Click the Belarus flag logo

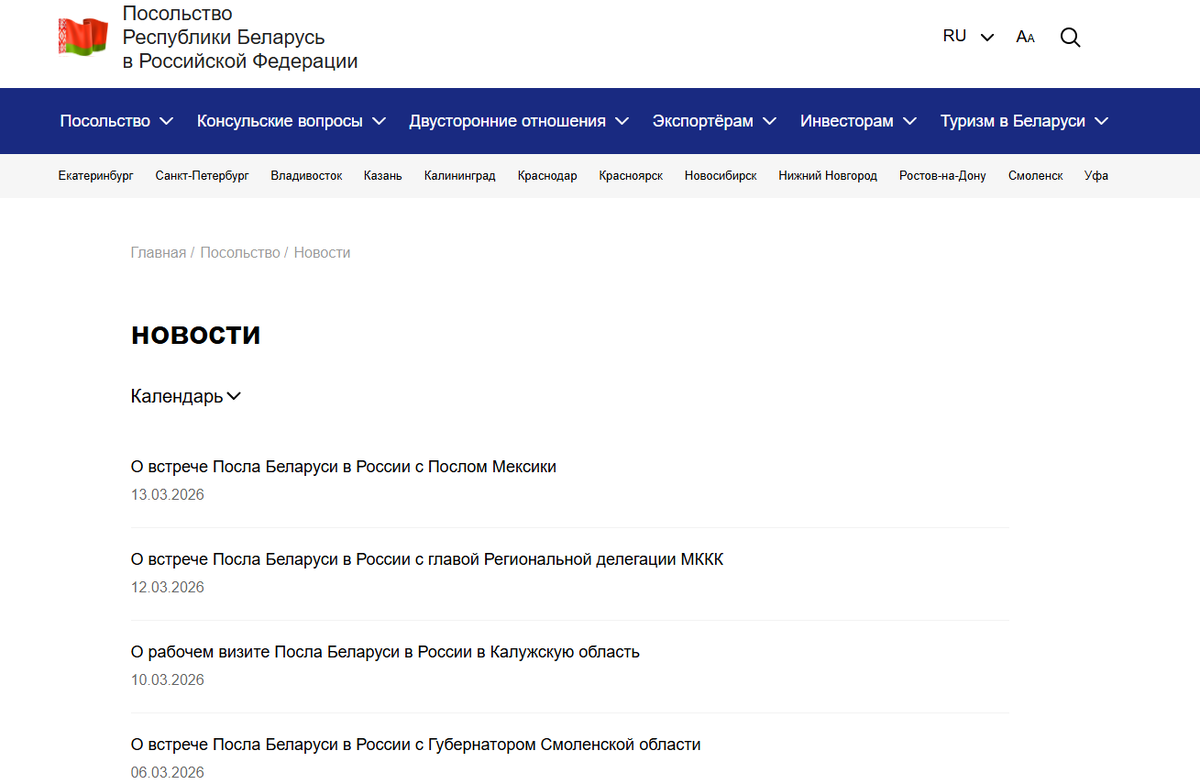[83, 37]
